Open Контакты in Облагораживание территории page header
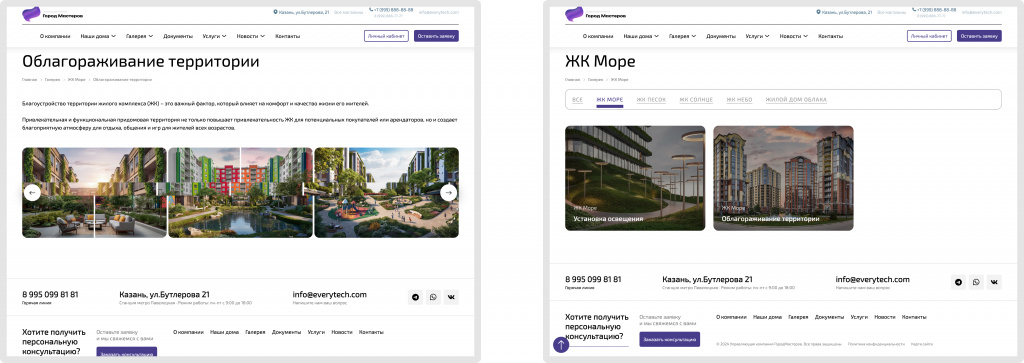Viewport: 1024px width, 363px height. (x=288, y=36)
